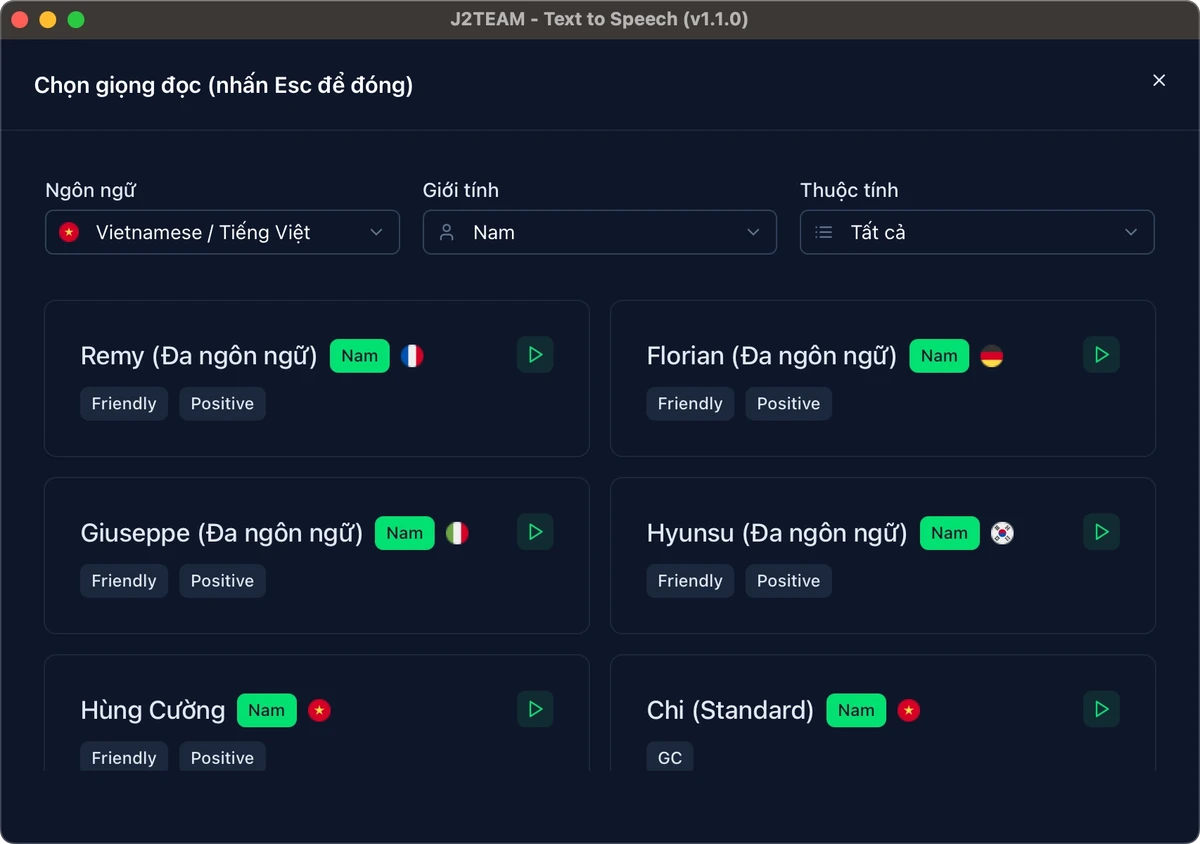The width and height of the screenshot is (1200, 844).
Task: Choose the Hyunsu (Đa ngôn ngữ) voice name
Action: (x=777, y=533)
